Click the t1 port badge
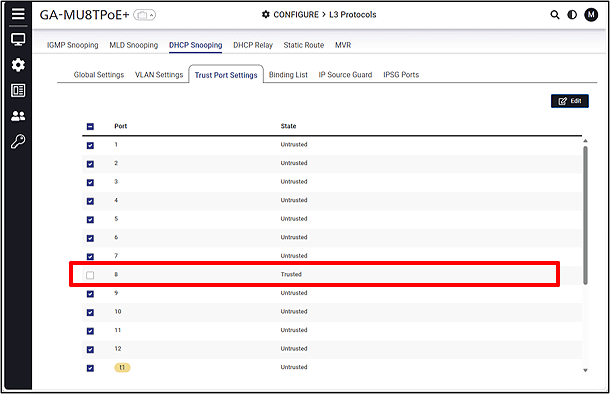The image size is (610, 394). pyautogui.click(x=122, y=367)
